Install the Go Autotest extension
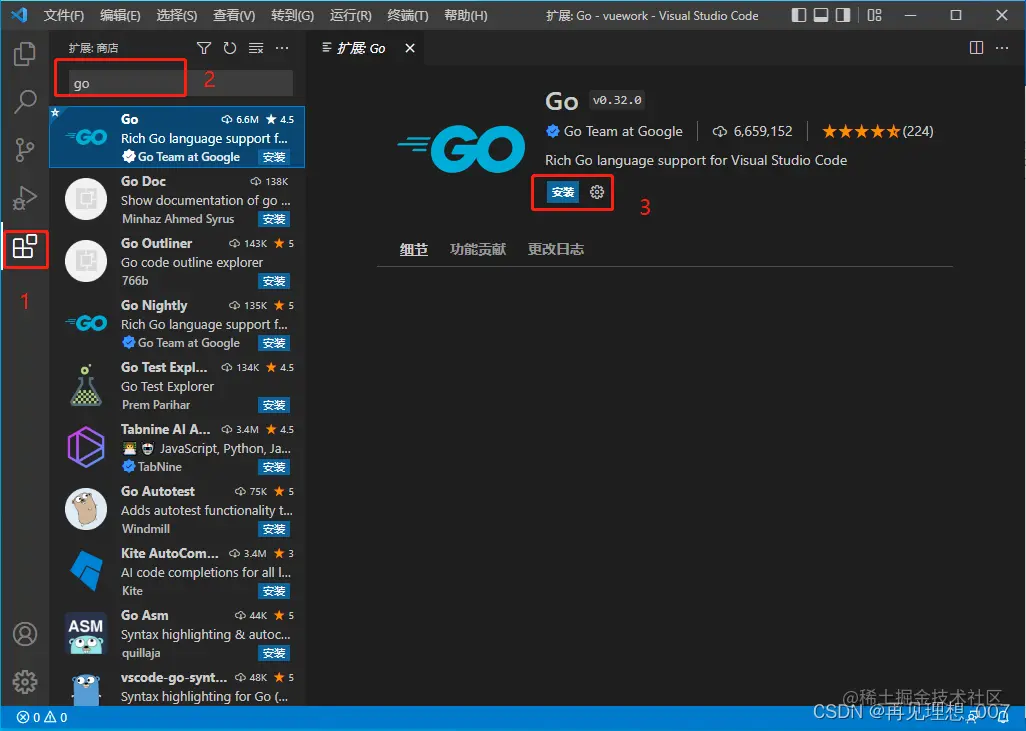Screen dimensions: 1026x731 pos(274,529)
